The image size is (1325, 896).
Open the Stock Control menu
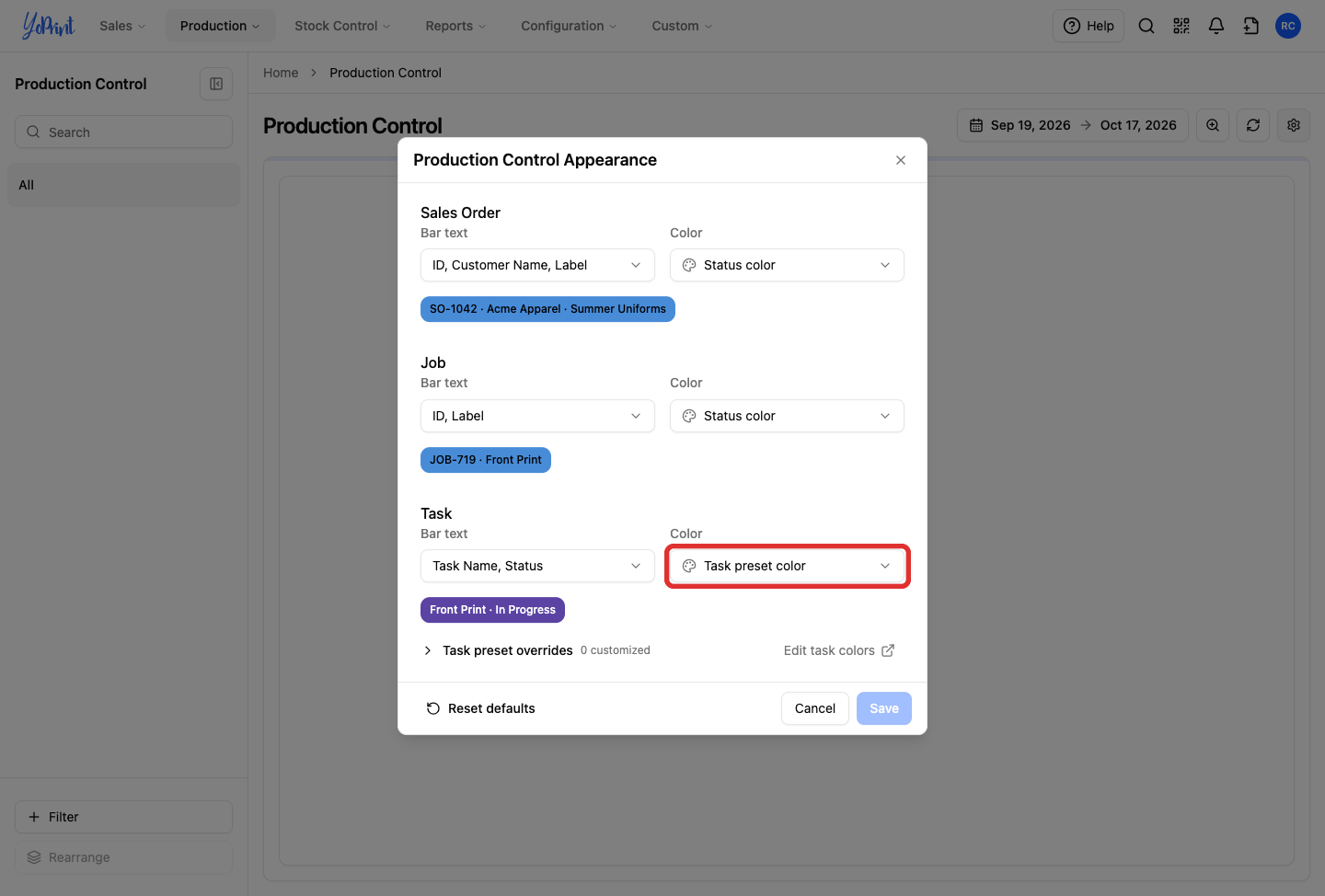(342, 26)
